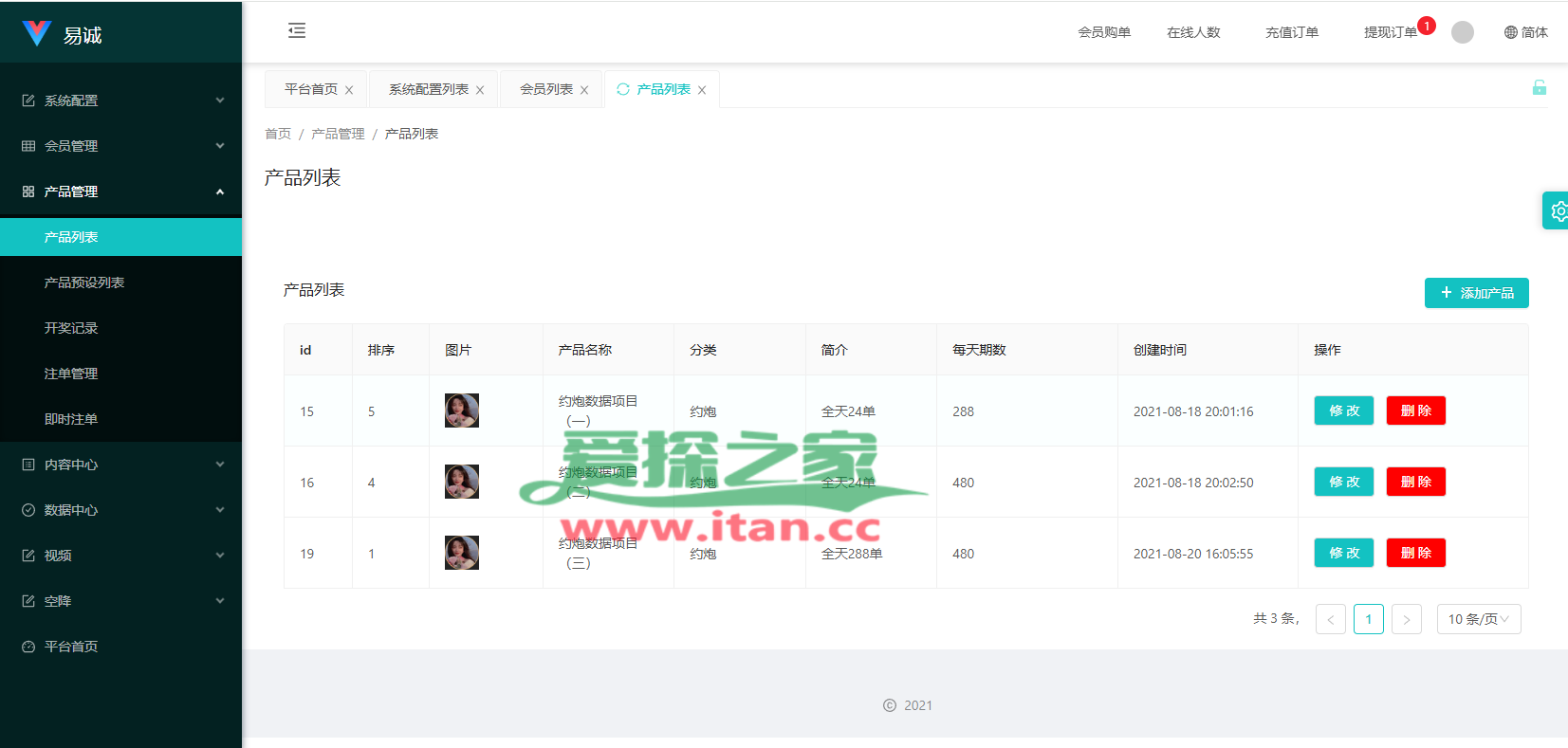Edit the product with id 15

pyautogui.click(x=1343, y=410)
